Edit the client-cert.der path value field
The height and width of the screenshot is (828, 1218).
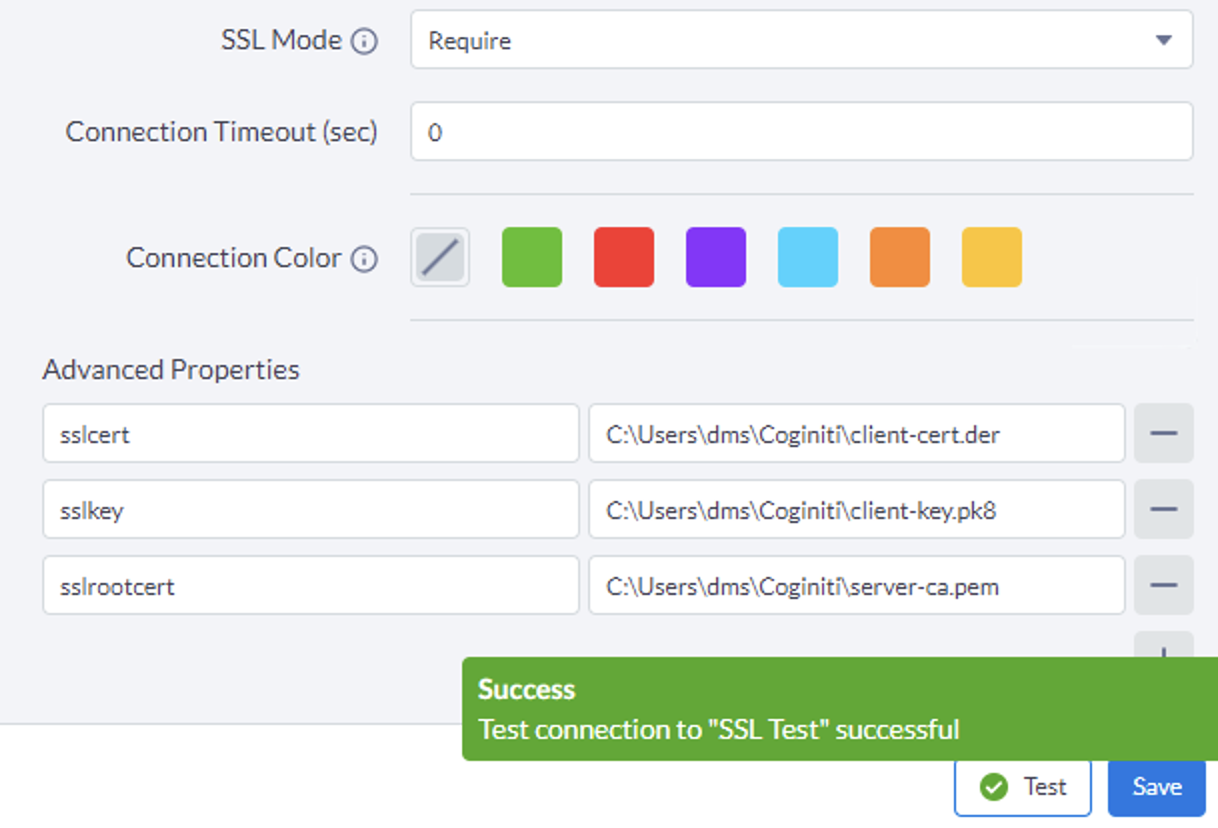coord(857,433)
